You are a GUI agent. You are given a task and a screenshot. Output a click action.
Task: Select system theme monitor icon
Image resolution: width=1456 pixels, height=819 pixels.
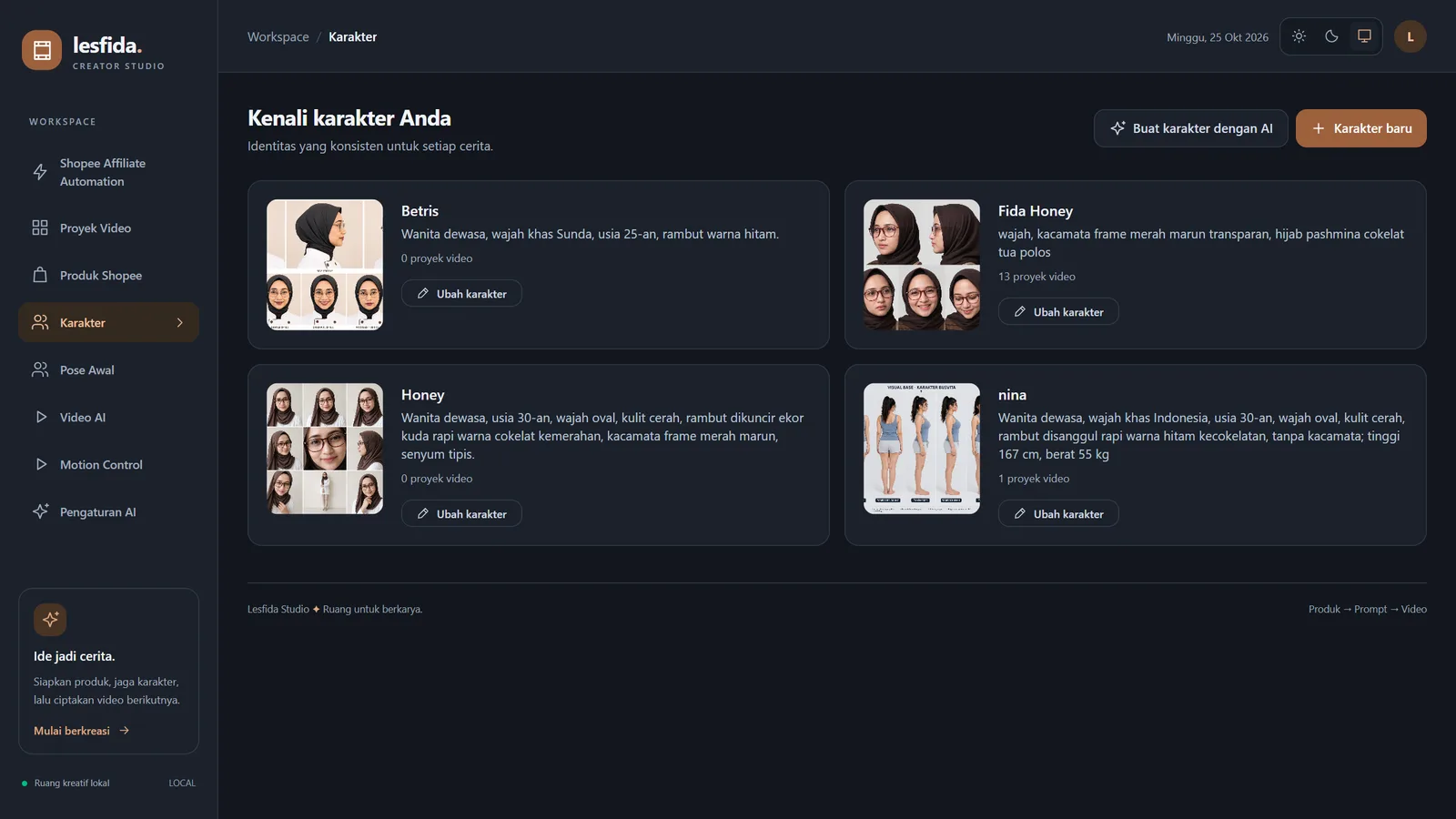click(x=1364, y=36)
